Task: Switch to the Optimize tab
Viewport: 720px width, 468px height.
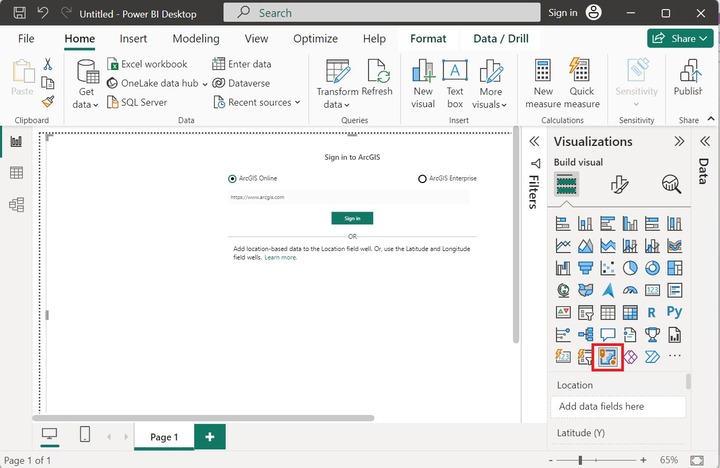Action: pos(315,39)
